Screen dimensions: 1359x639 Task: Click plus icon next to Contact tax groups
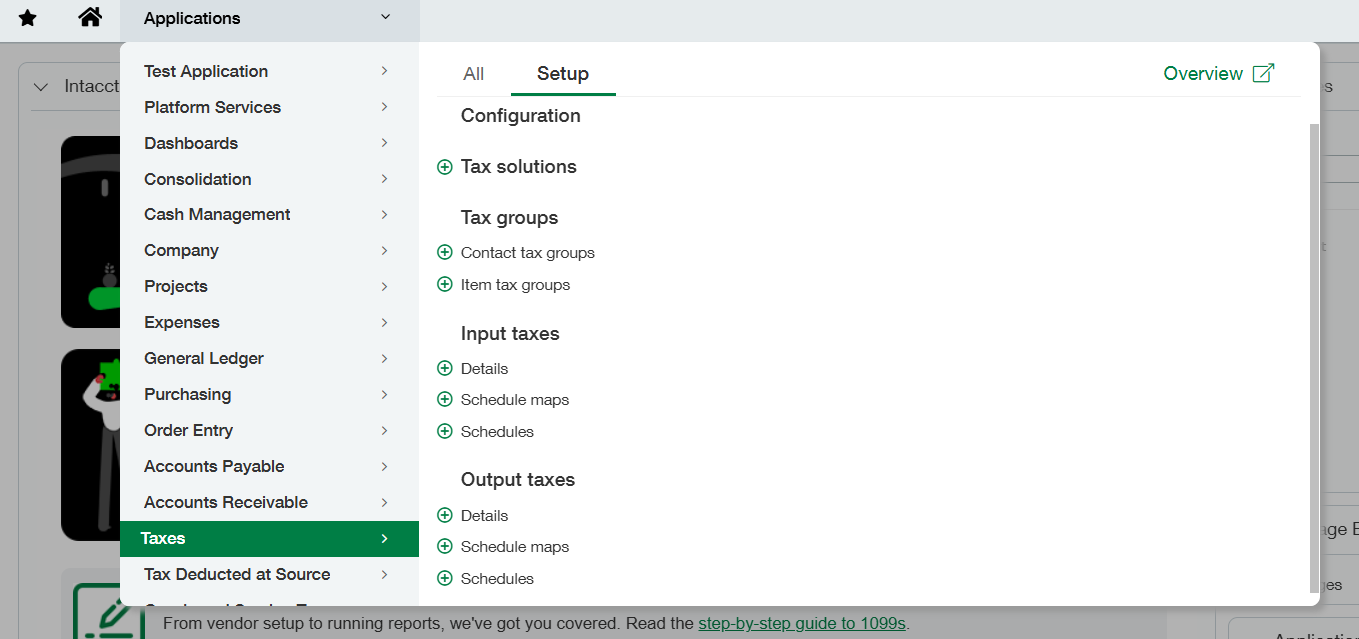click(445, 253)
